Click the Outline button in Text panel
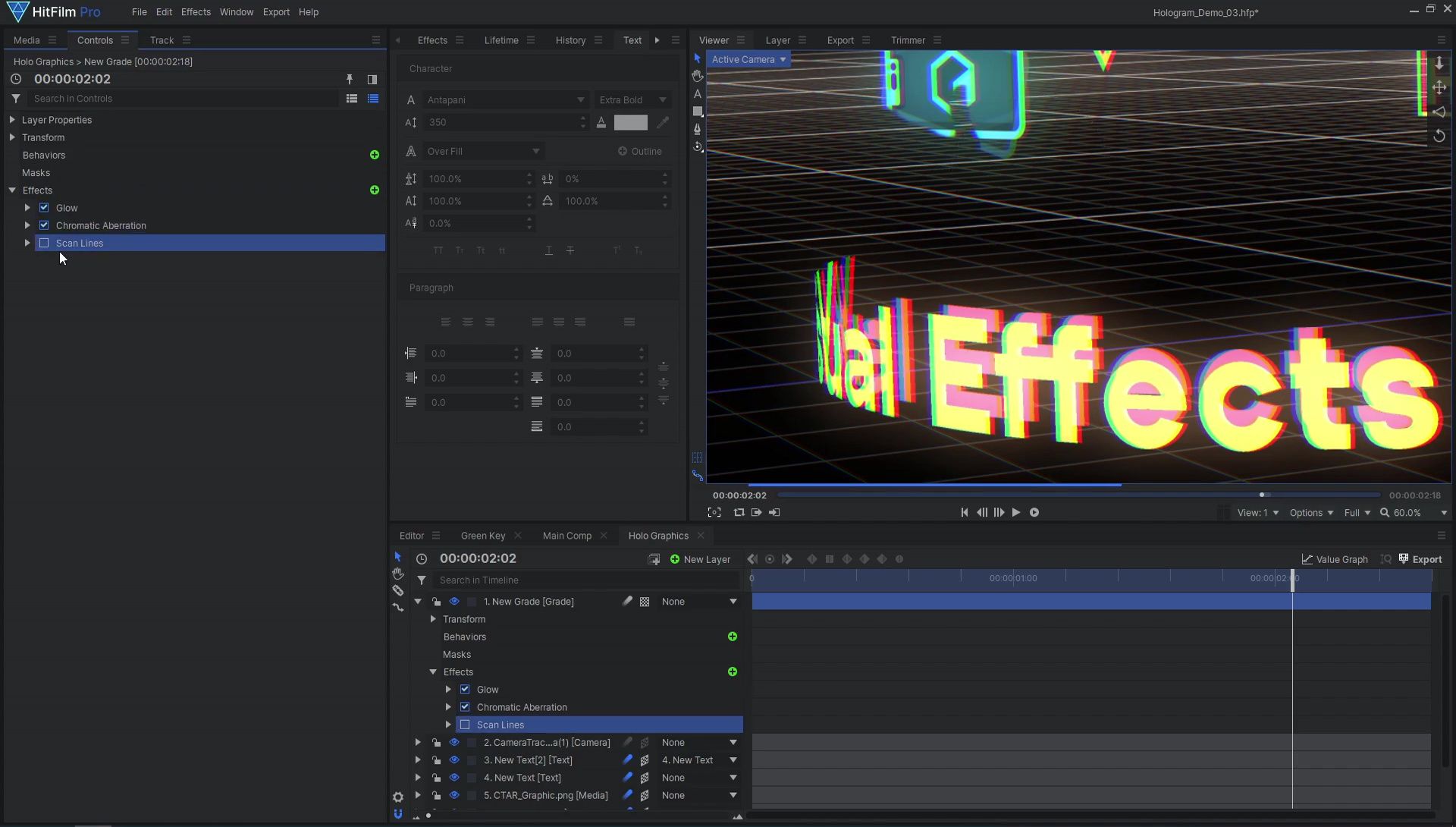Viewport: 1456px width, 827px height. pyautogui.click(x=640, y=152)
